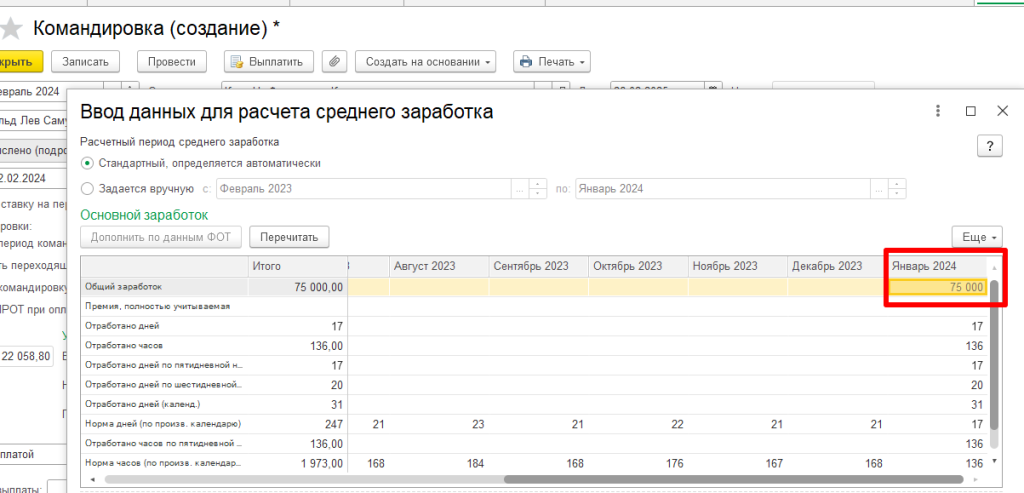Image resolution: width=1024 pixels, height=493 pixels.
Task: Click the 1 973,00 total in the 'Норма часов' row
Action: [320, 463]
